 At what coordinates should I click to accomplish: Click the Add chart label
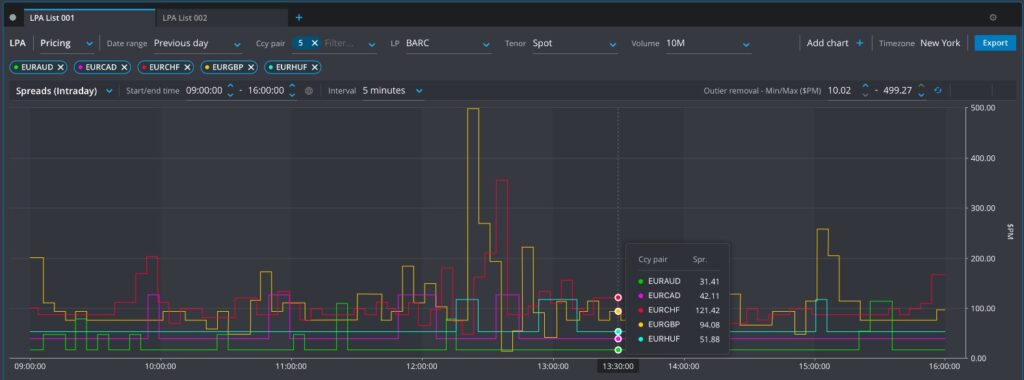coord(827,43)
